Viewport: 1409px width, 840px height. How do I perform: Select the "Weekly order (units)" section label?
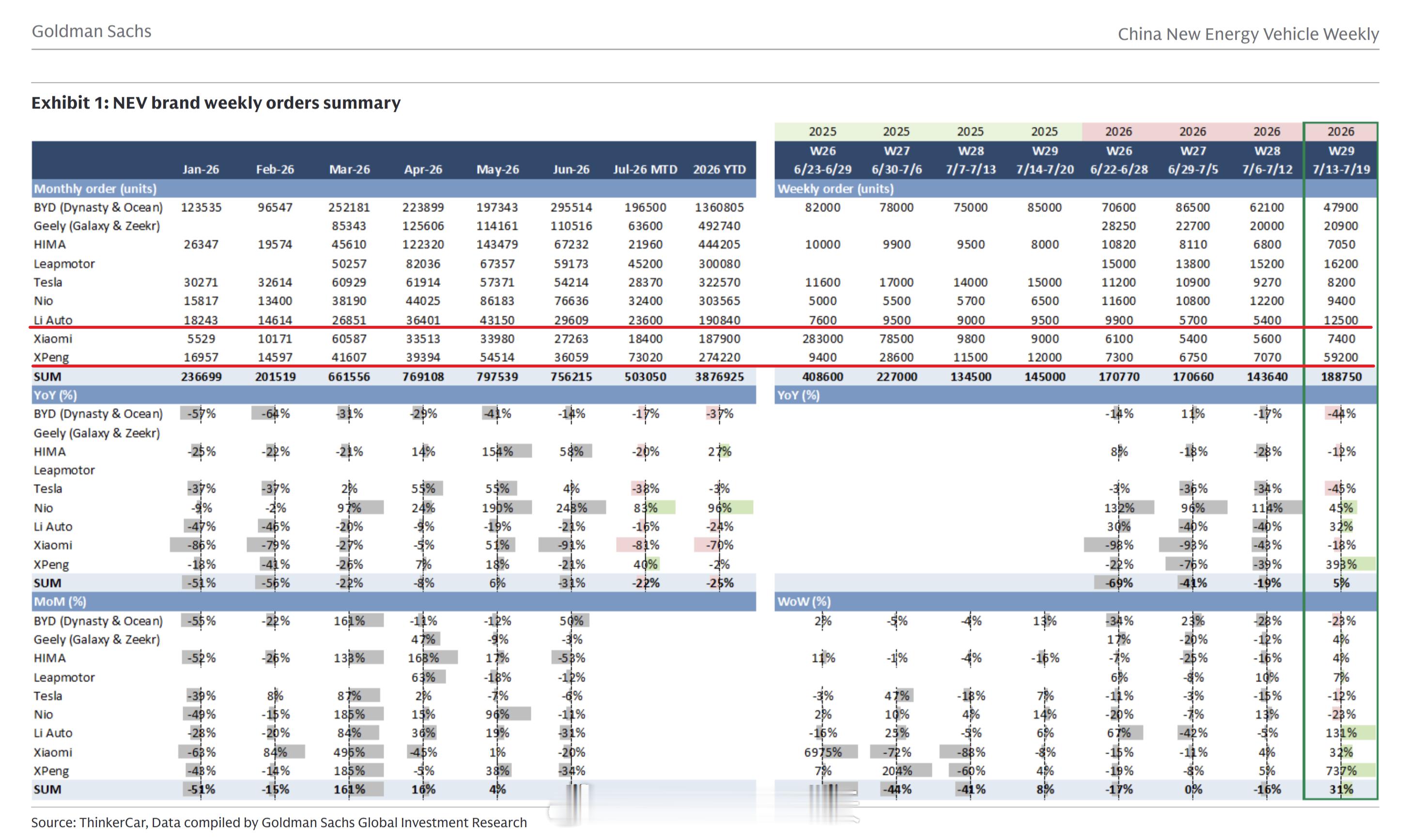tap(836, 188)
